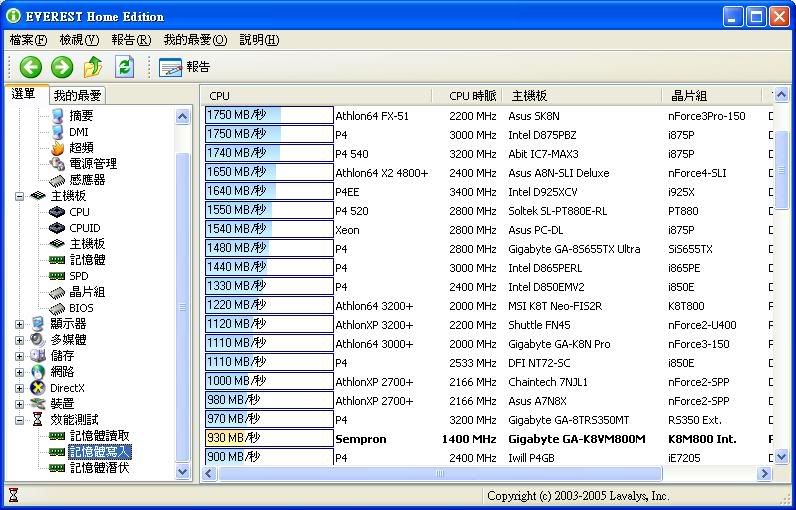This screenshot has height=510, width=796.
Task: Click the green Forward arrow button
Action: [x=62, y=67]
